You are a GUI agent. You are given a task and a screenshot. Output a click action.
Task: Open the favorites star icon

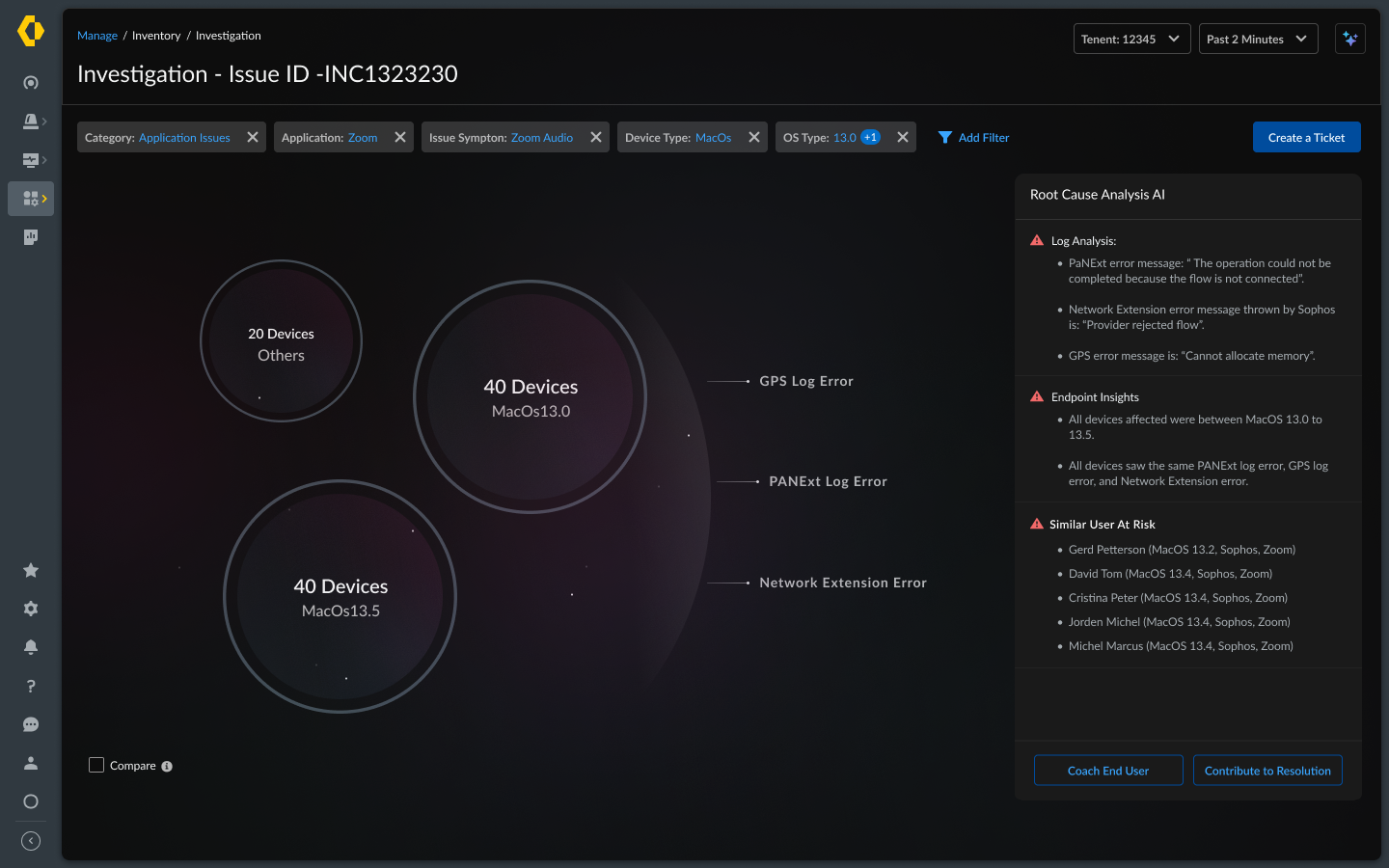click(31, 570)
